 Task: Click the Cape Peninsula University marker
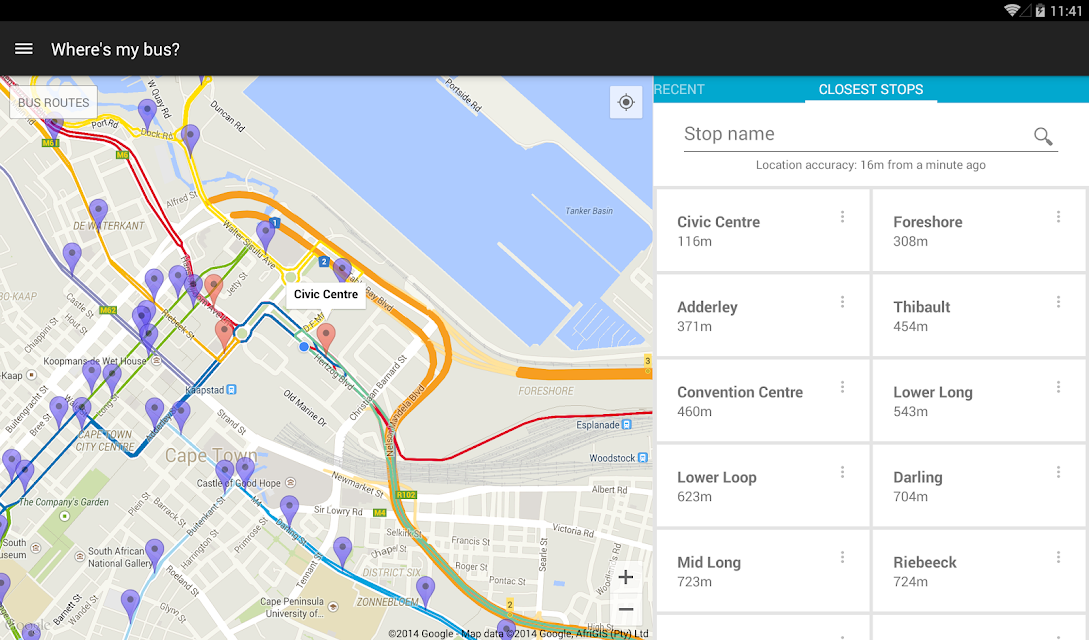click(x=333, y=607)
